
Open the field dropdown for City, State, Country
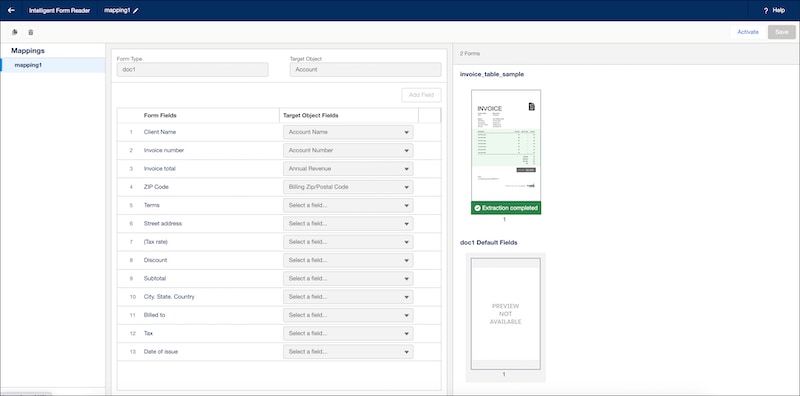point(348,296)
